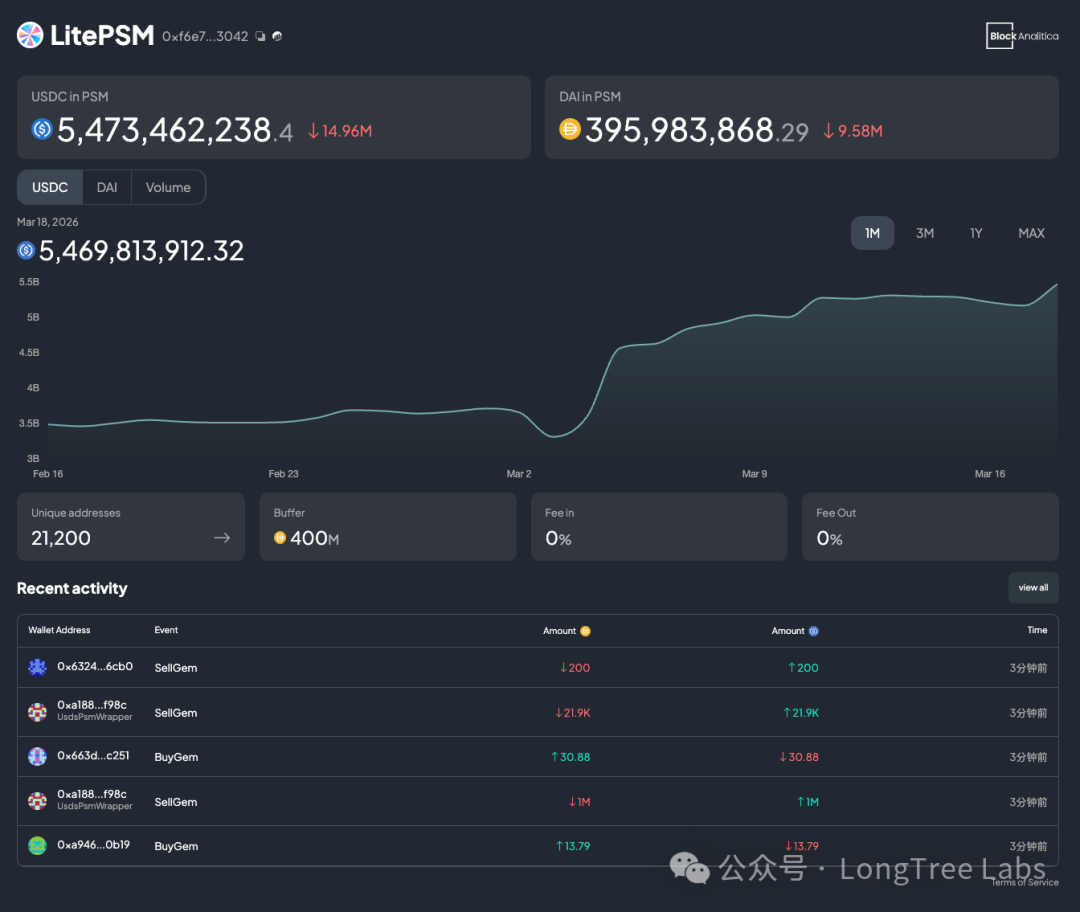The width and height of the screenshot is (1080, 912).
Task: Click the USDC in PSM value 5,473,462,238.4
Action: click(175, 130)
